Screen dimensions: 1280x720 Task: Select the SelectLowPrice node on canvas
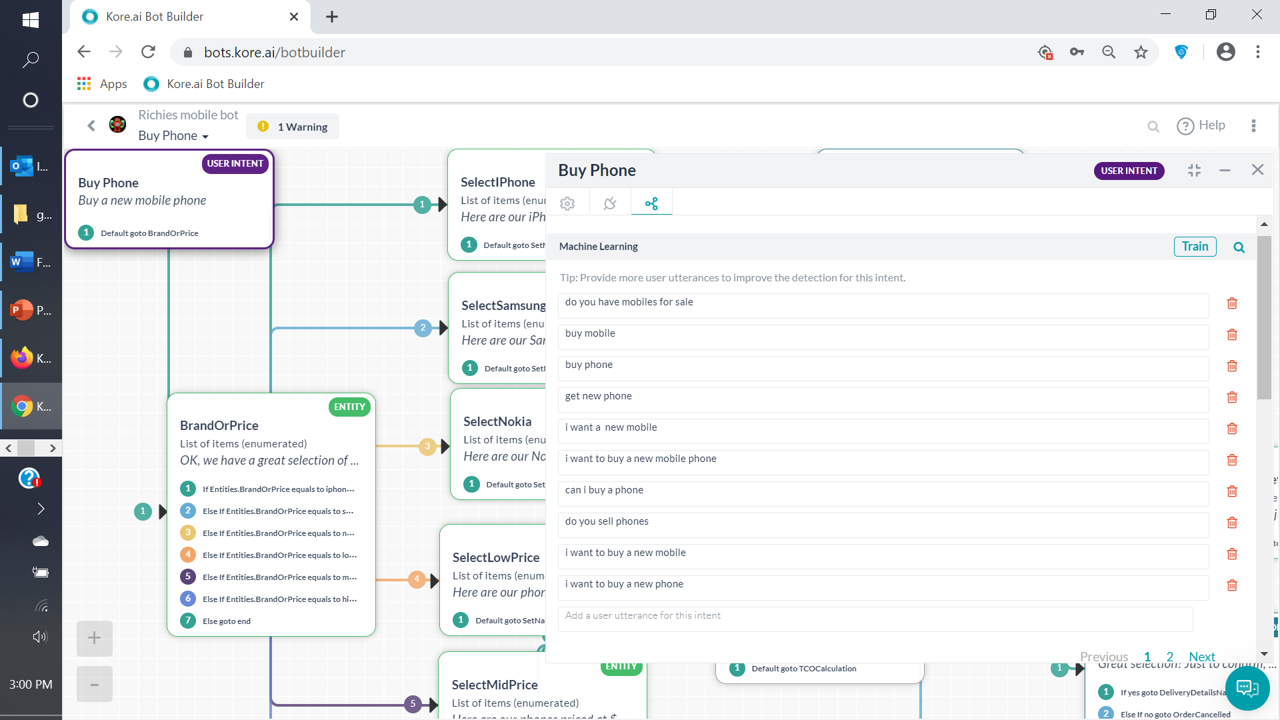point(493,579)
